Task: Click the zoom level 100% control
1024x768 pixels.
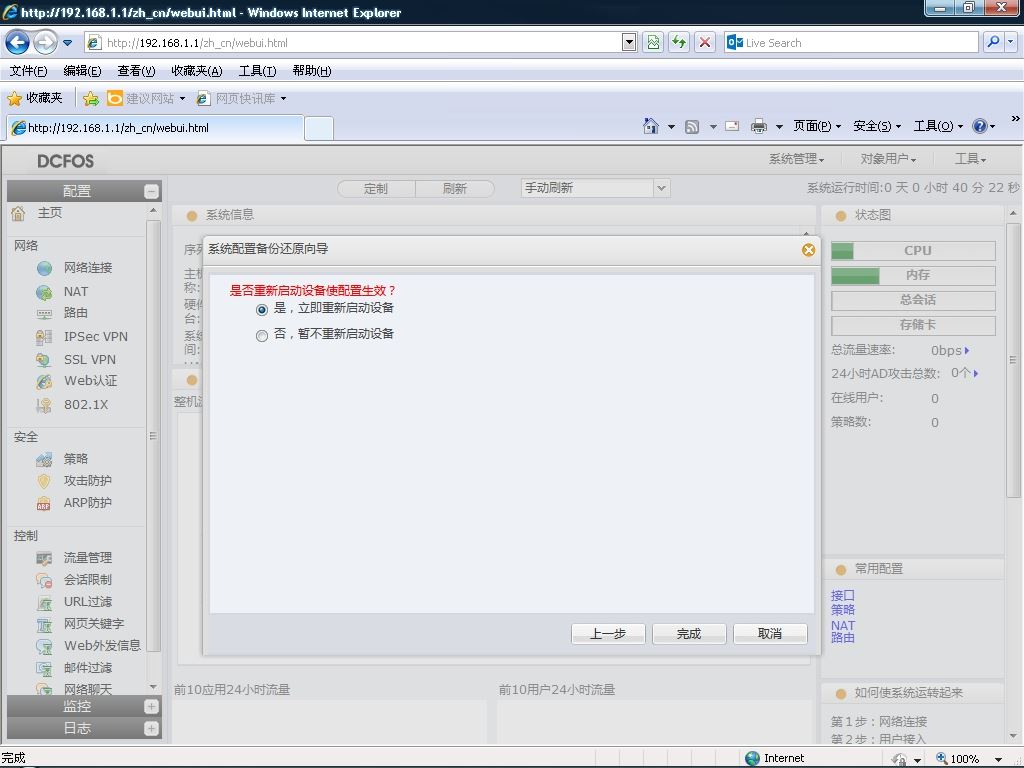Action: [x=969, y=758]
